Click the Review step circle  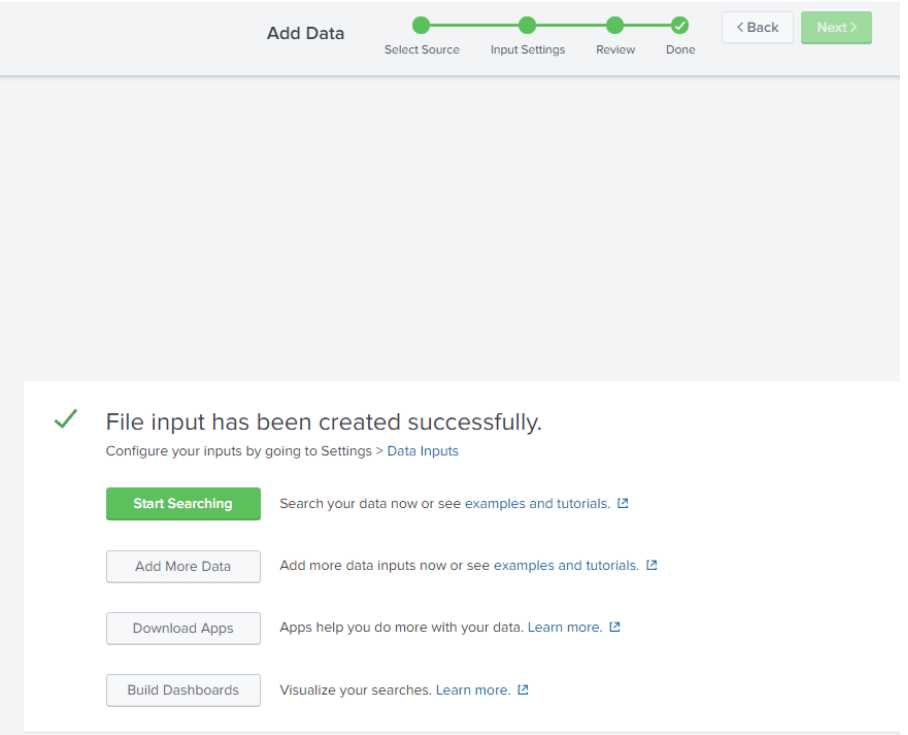click(615, 25)
